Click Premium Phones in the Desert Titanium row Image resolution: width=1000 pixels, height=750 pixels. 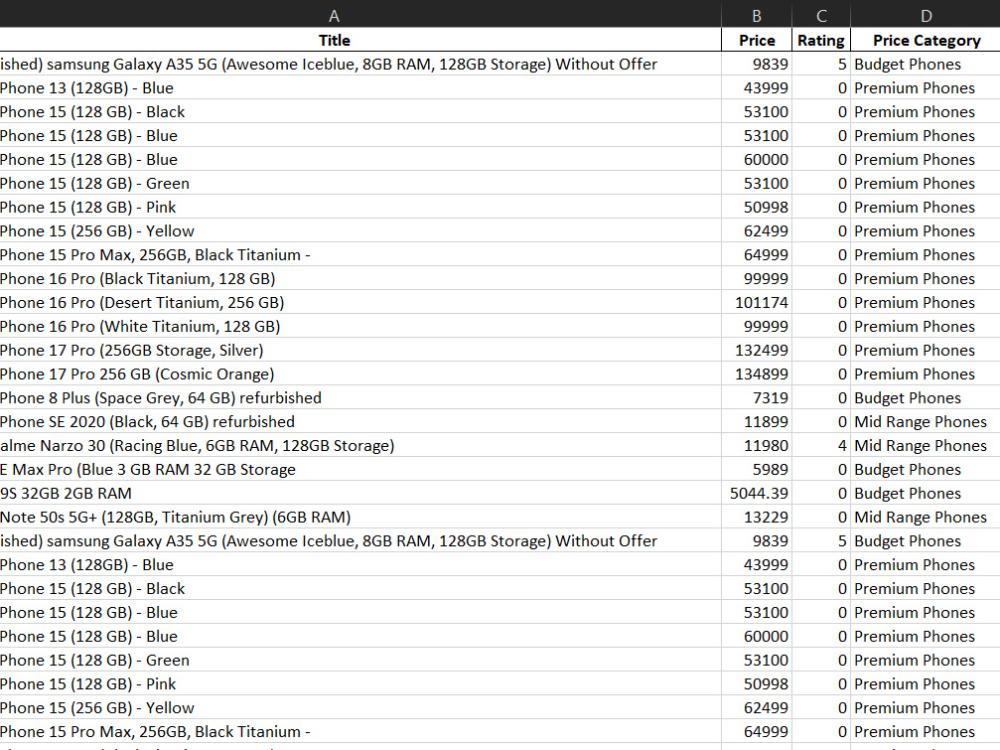click(x=925, y=302)
